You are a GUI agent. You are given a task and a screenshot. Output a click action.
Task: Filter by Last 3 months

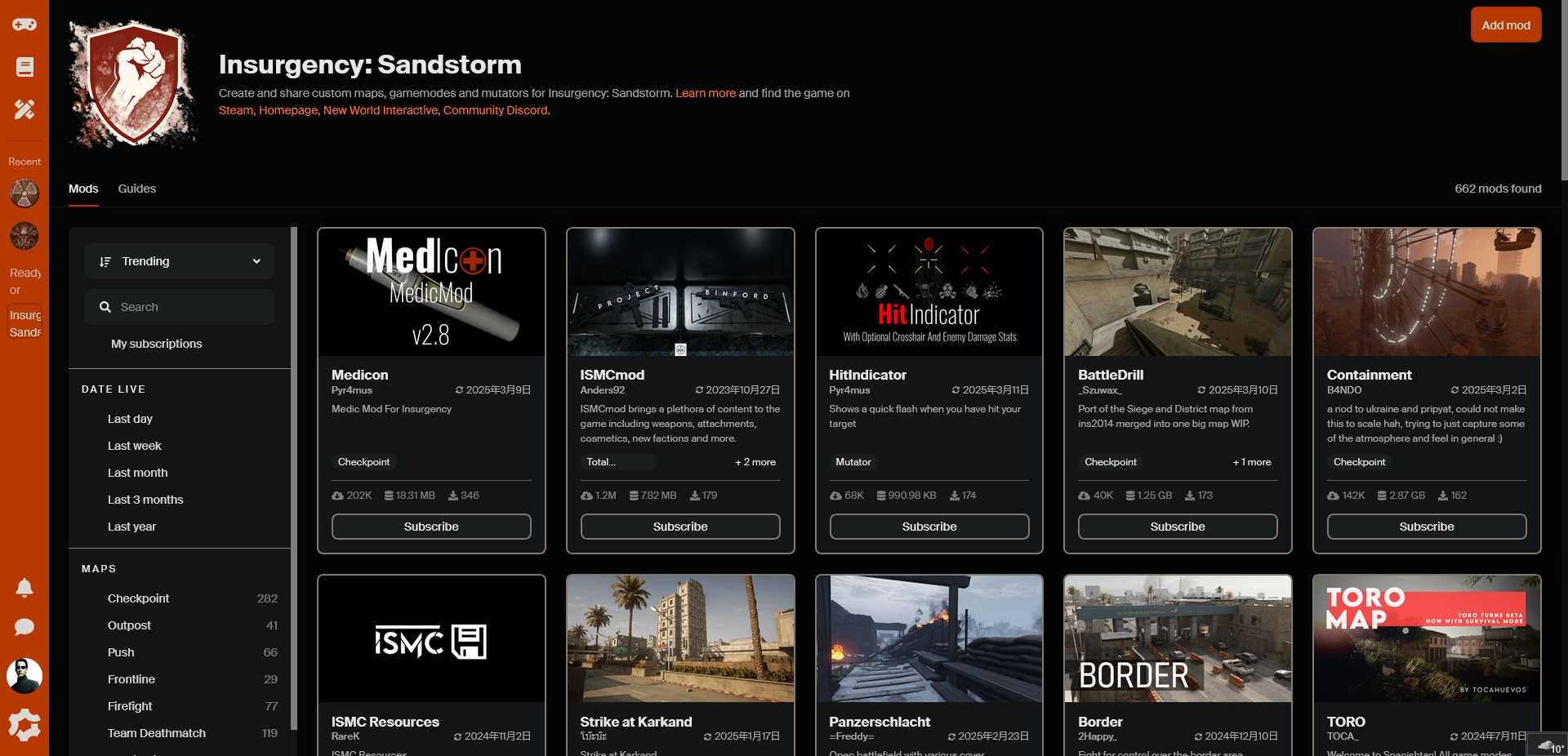145,500
